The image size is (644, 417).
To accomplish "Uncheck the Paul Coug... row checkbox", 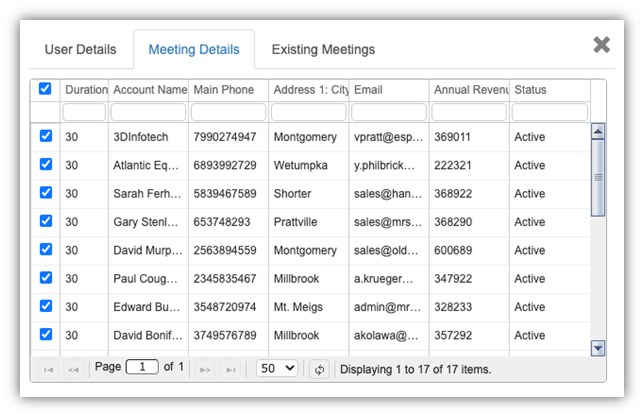I will (x=46, y=277).
